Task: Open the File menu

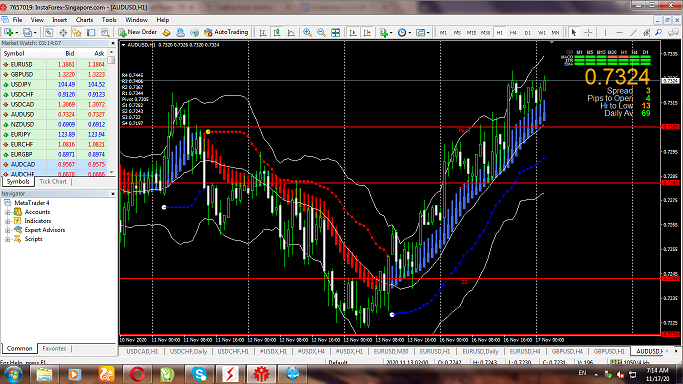Action: coord(17,20)
